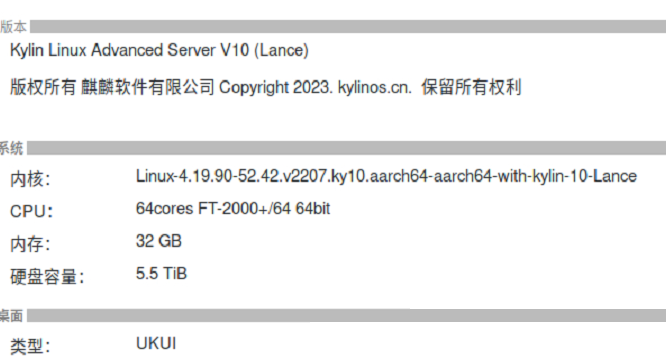The image size is (666, 364).
Task: Click the CPU label
Action: coord(31,211)
